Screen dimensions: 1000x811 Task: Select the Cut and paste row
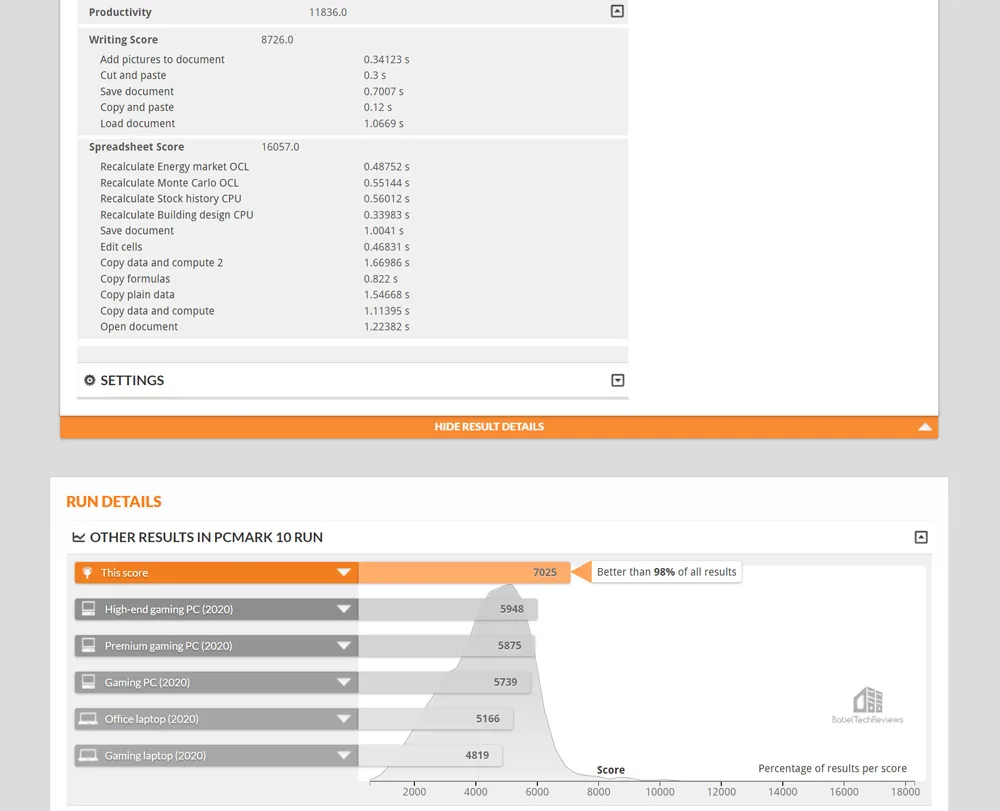coord(353,75)
